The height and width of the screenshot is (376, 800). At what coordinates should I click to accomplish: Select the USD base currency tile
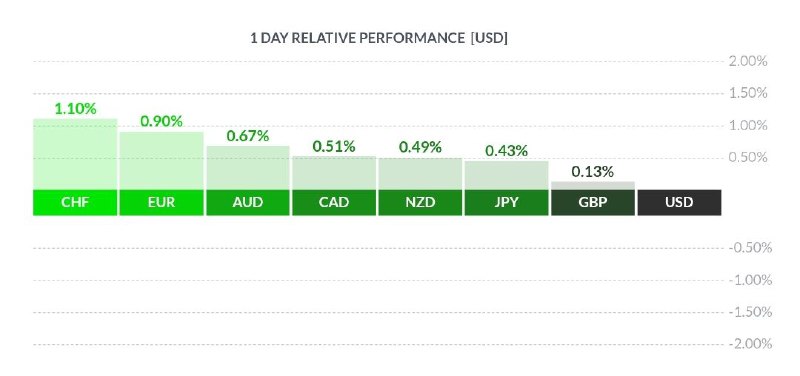click(x=679, y=203)
